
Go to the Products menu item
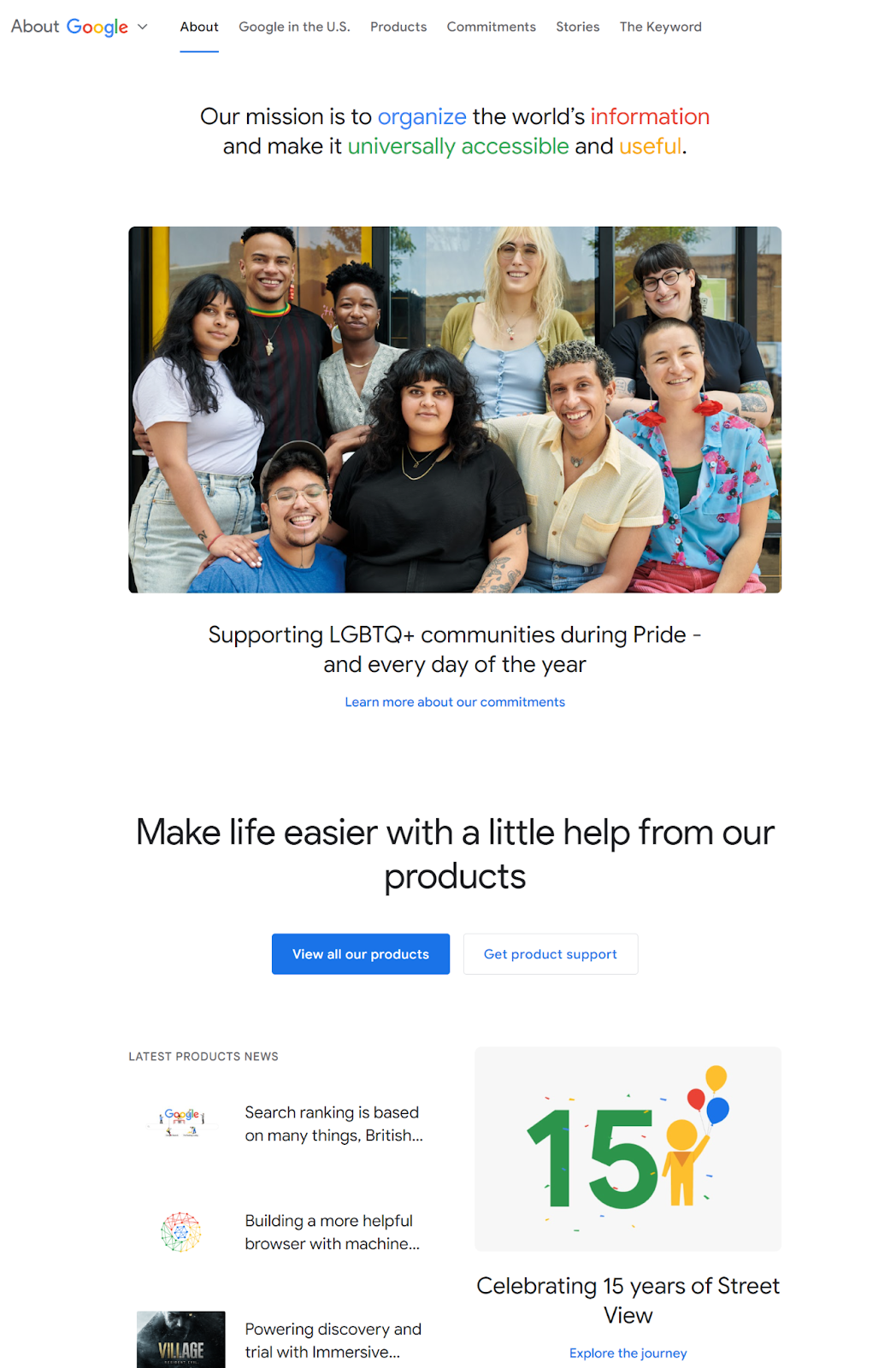coord(398,27)
